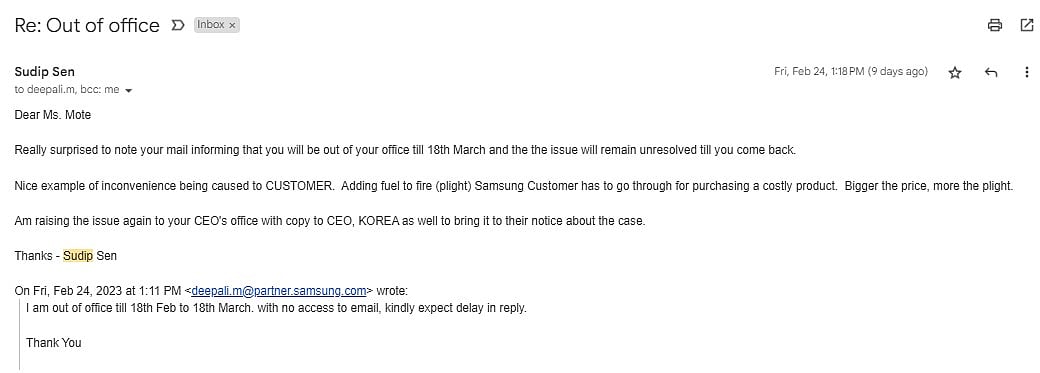
Task: Click the sender name Sudip Sen
Action: pos(44,72)
